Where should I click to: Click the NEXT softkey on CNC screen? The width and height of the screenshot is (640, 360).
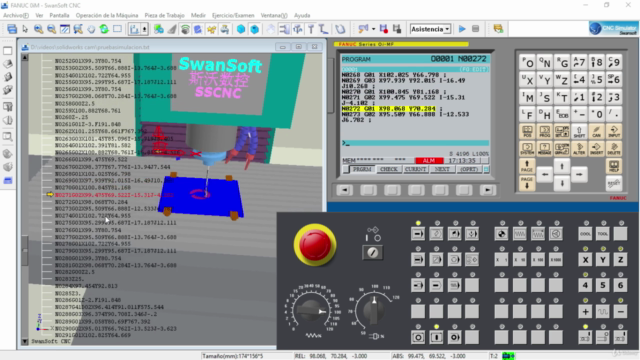(442, 169)
